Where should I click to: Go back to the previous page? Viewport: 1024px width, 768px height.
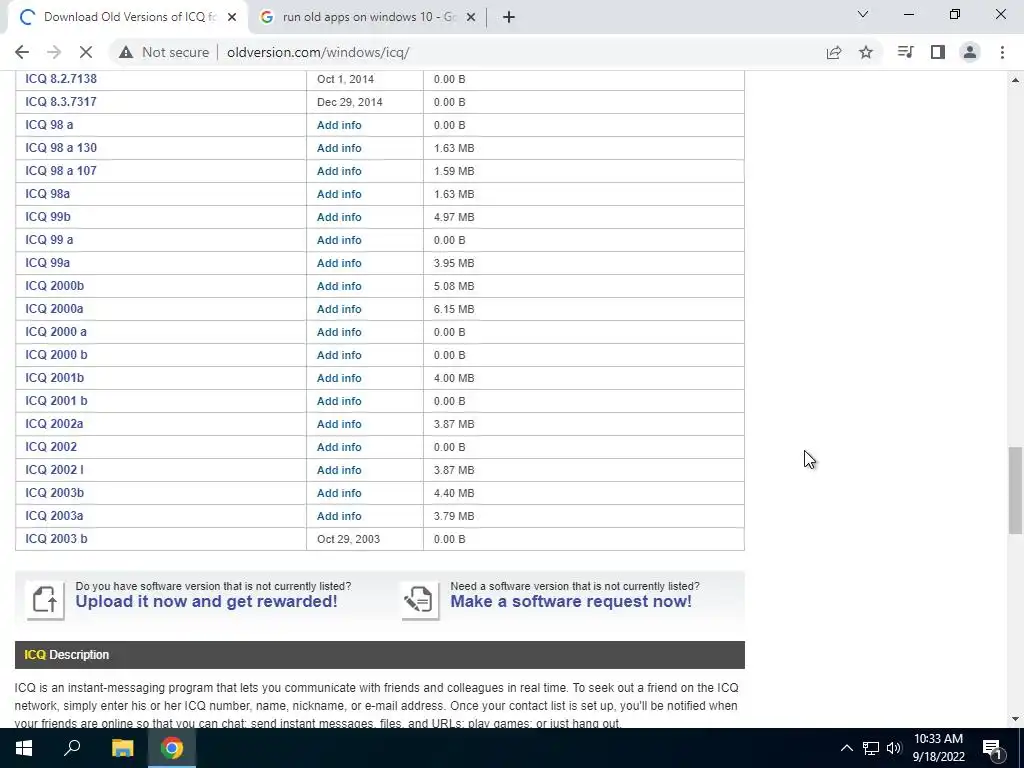pyautogui.click(x=22, y=52)
